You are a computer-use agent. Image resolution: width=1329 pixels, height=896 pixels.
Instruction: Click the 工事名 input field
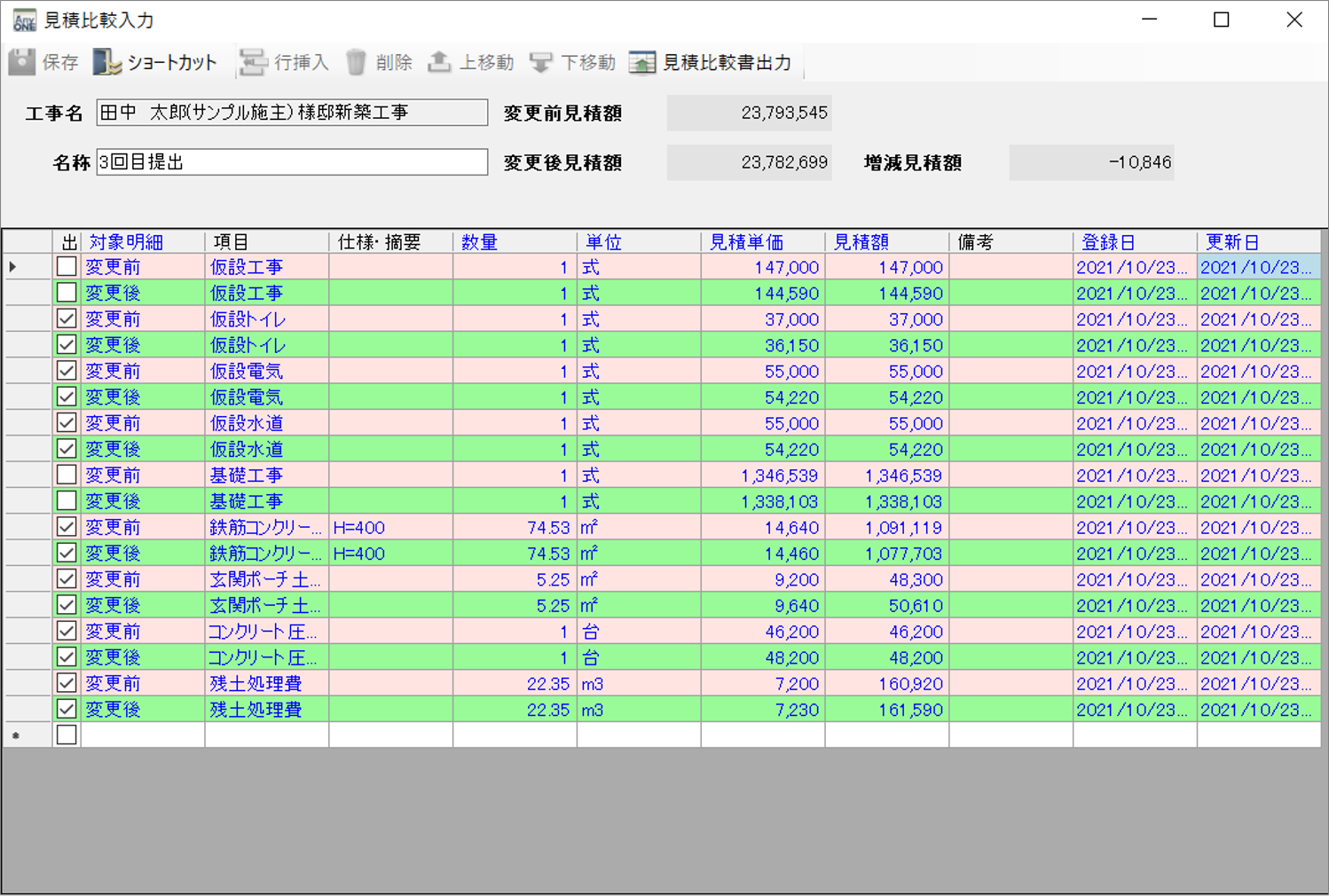tap(292, 113)
